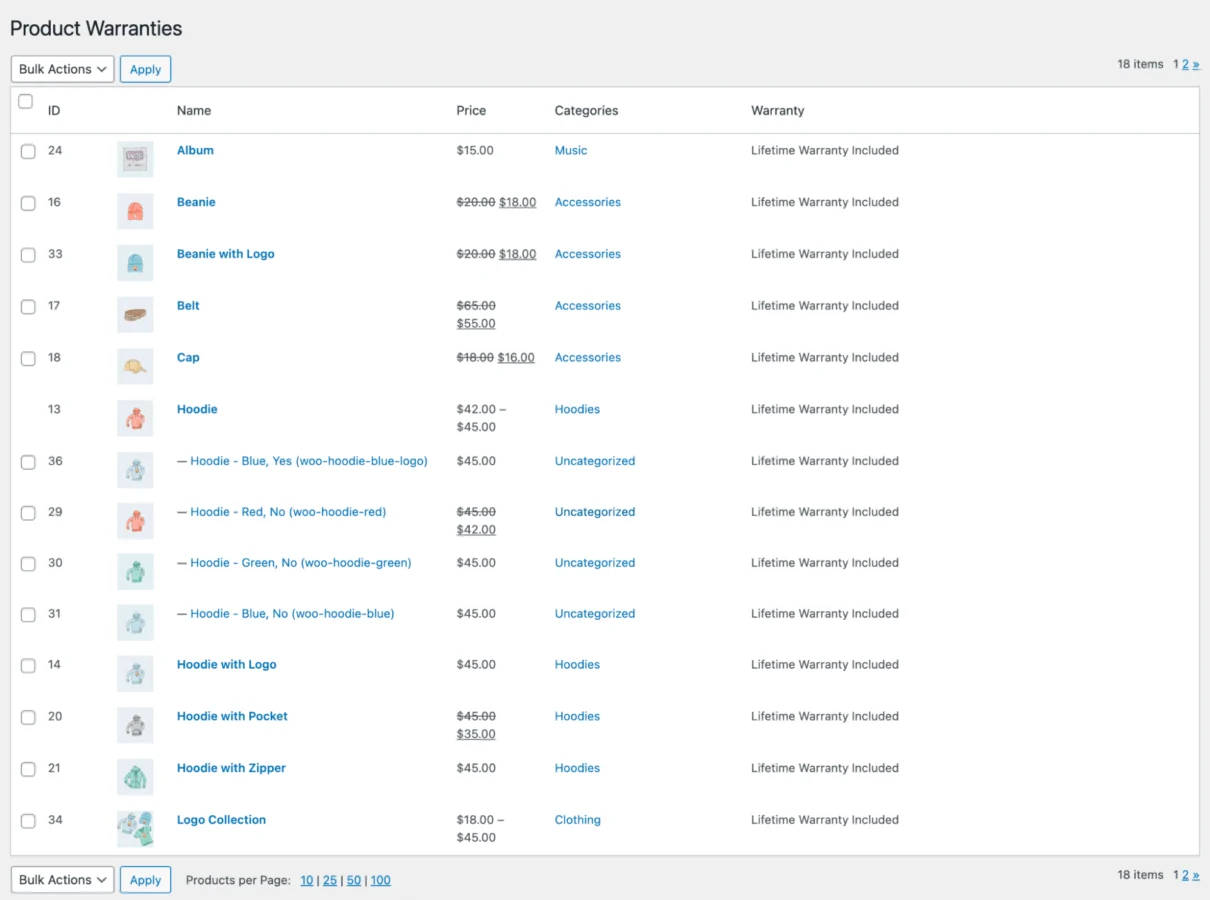This screenshot has height=900, width=1210.
Task: Tick the Hoodie with Pocket checkbox
Action: pos(28,717)
